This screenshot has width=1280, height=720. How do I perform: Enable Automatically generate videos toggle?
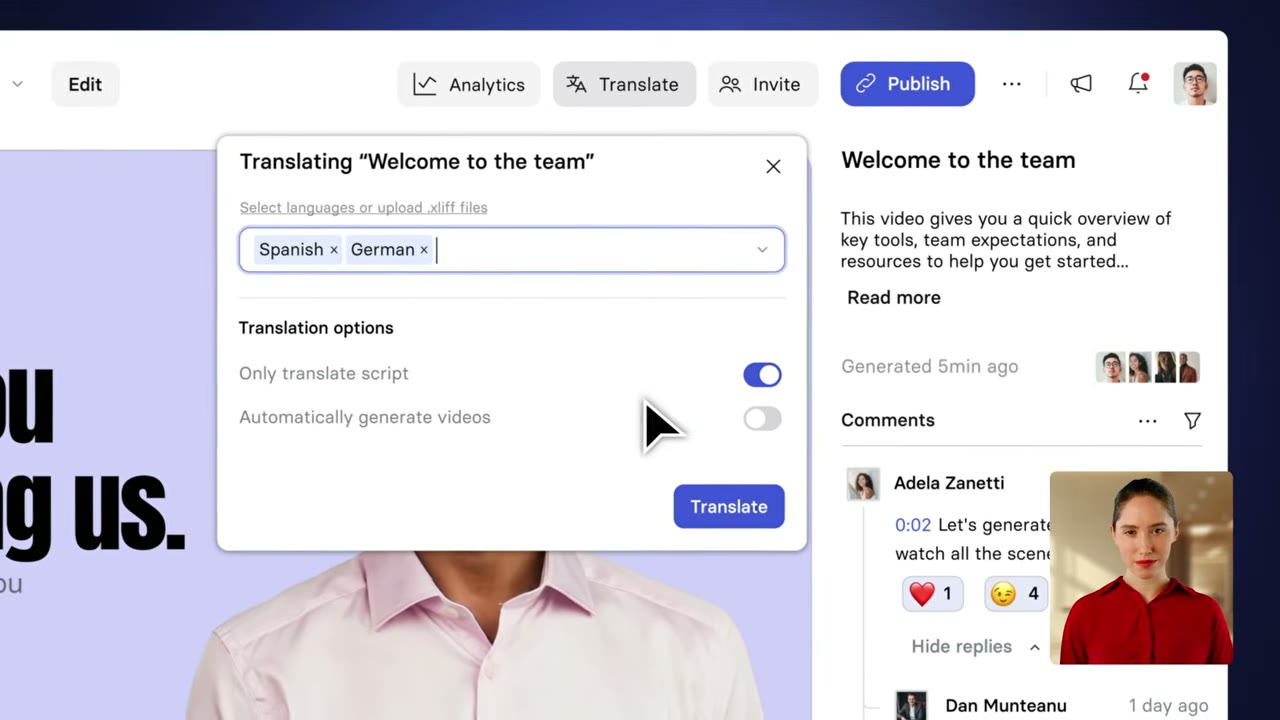[x=762, y=418]
